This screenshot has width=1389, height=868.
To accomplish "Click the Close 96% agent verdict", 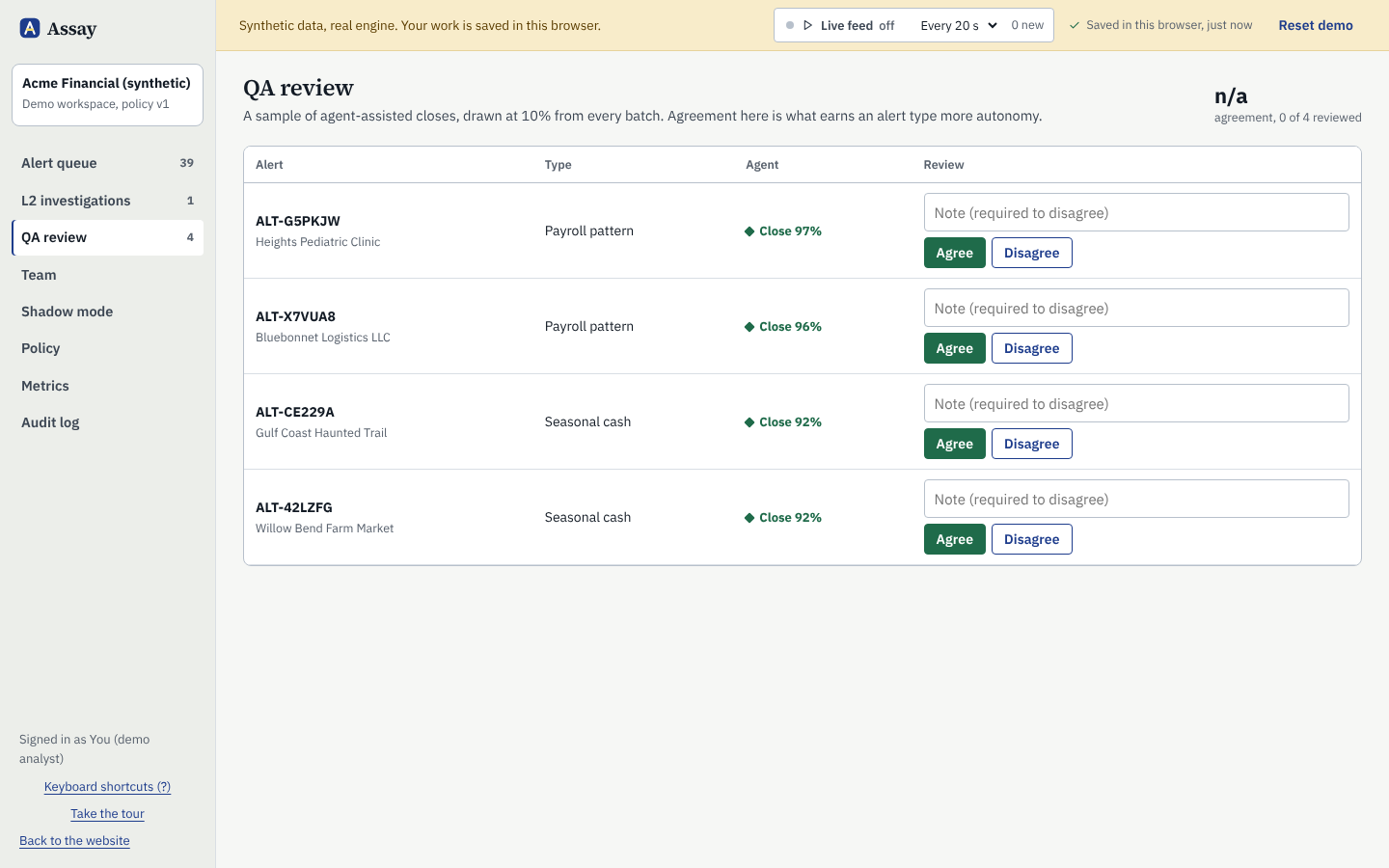I will (x=783, y=327).
